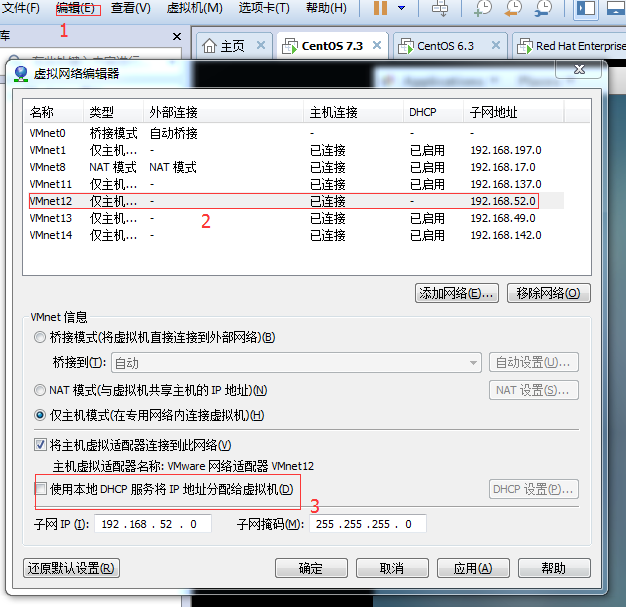Viewport: 626px width, 607px height.
Task: Open the 文件(F) menu
Action: pyautogui.click(x=21, y=8)
